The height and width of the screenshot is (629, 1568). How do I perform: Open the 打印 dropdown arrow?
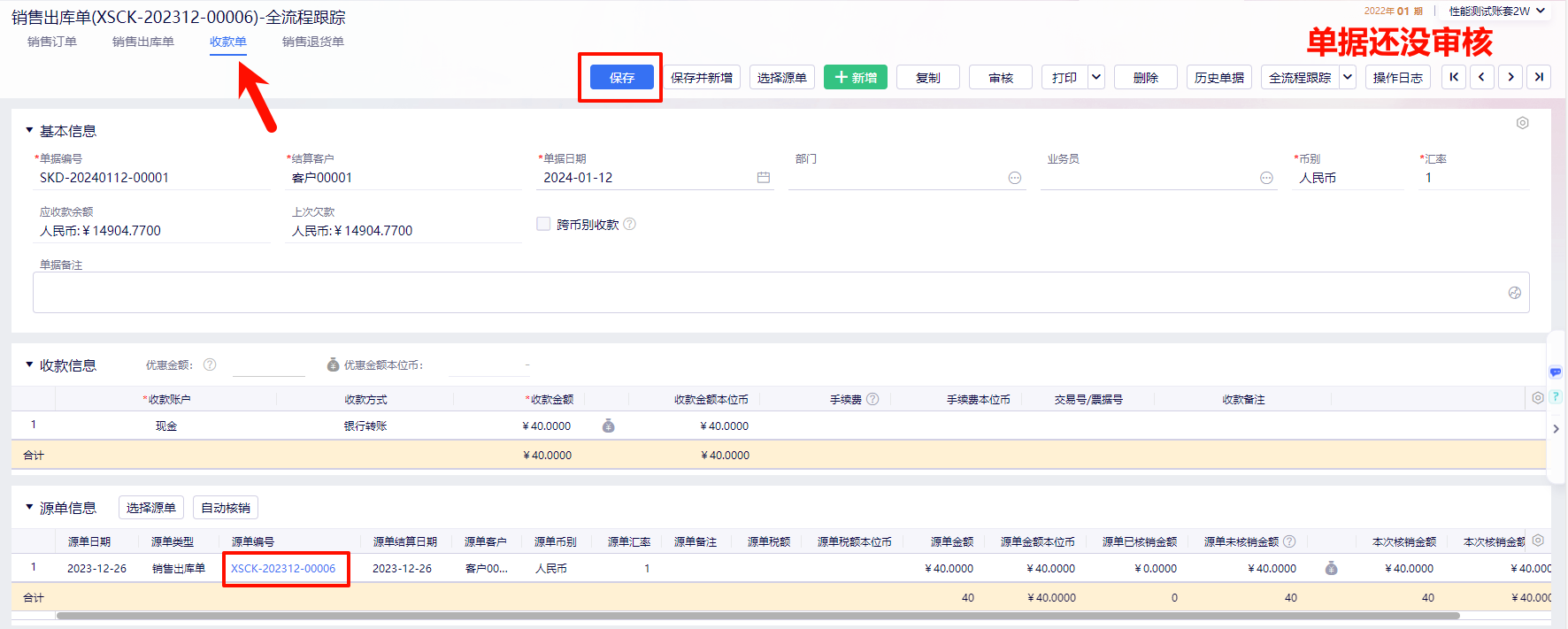pyautogui.click(x=1096, y=78)
